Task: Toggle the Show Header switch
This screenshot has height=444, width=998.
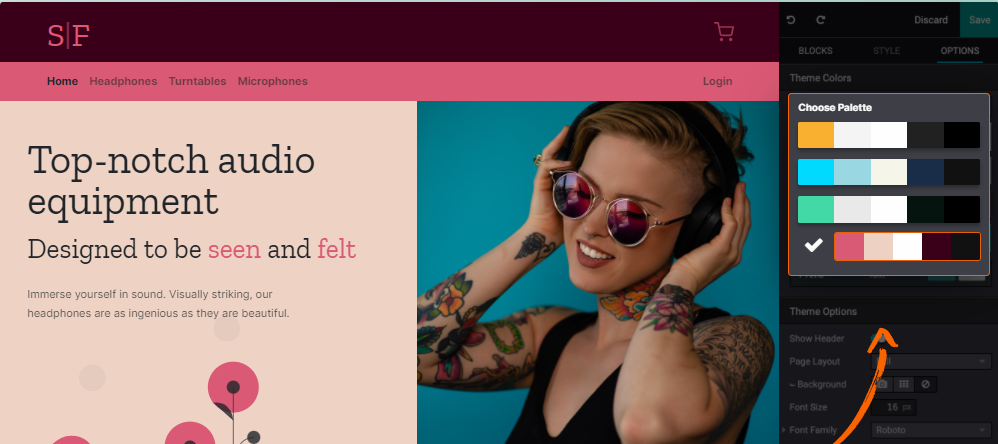Action: (880, 338)
